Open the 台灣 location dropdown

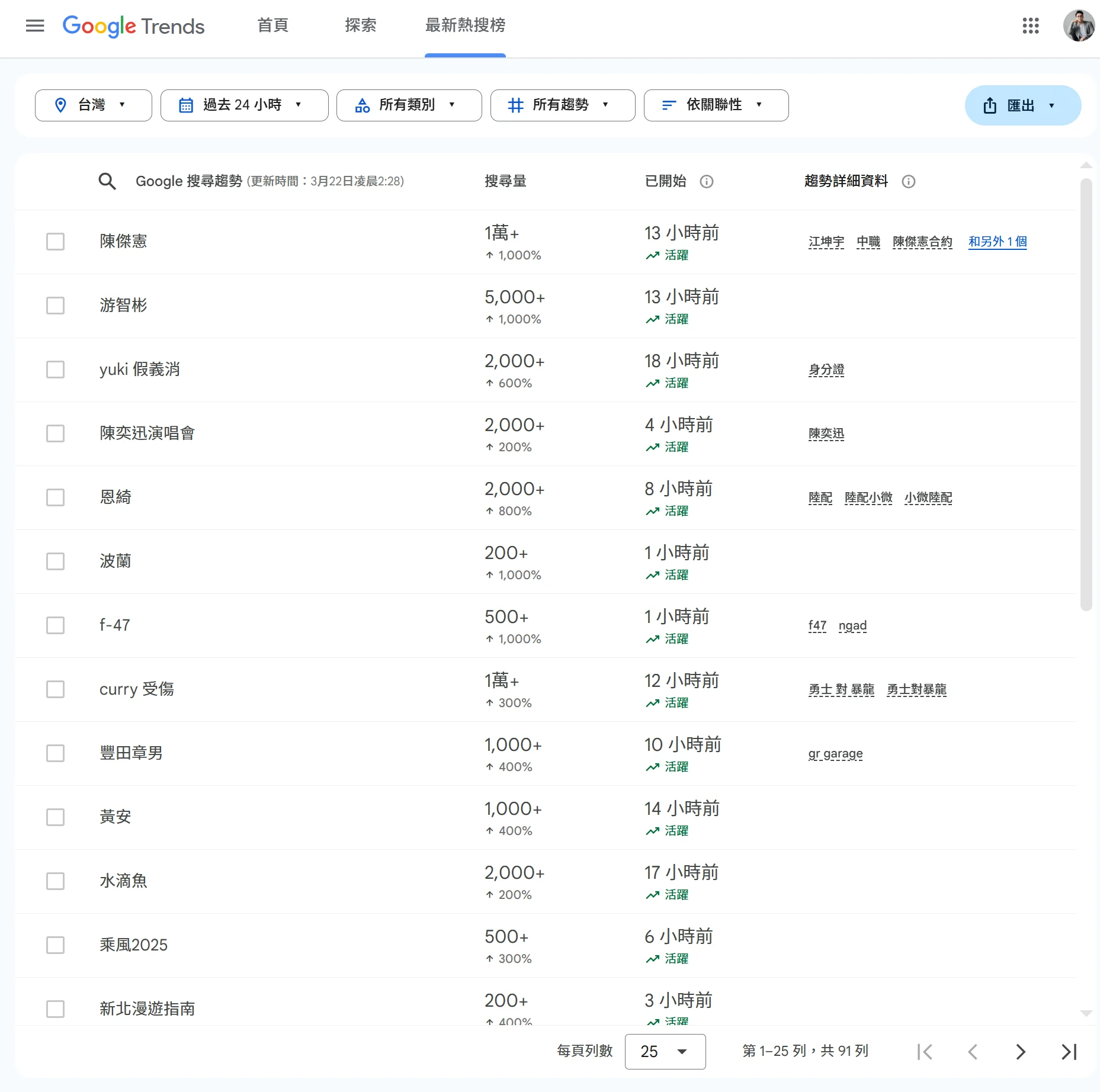point(93,105)
